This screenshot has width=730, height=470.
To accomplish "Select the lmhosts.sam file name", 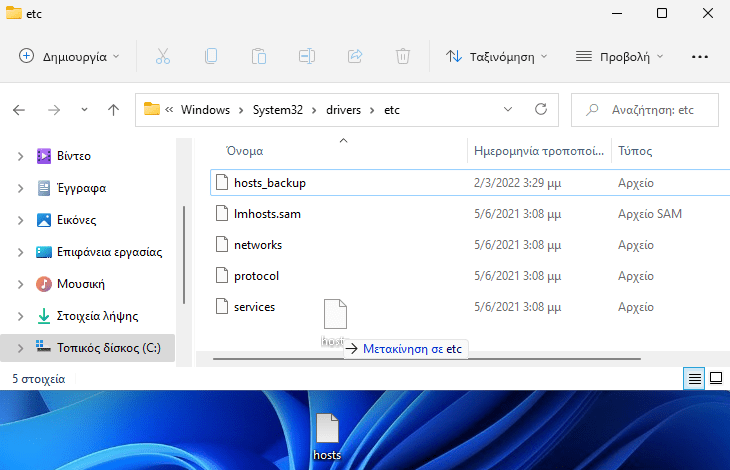I will coord(267,214).
